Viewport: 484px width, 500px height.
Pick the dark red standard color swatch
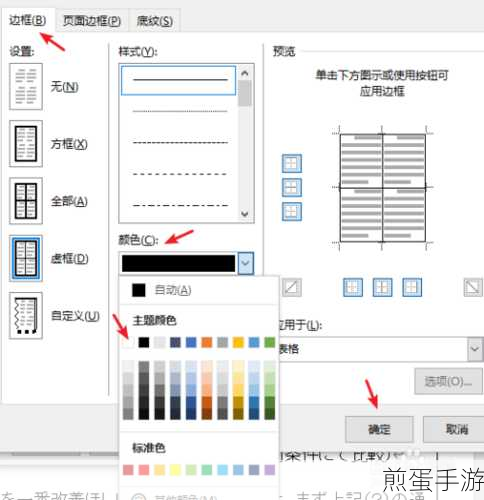(128, 470)
